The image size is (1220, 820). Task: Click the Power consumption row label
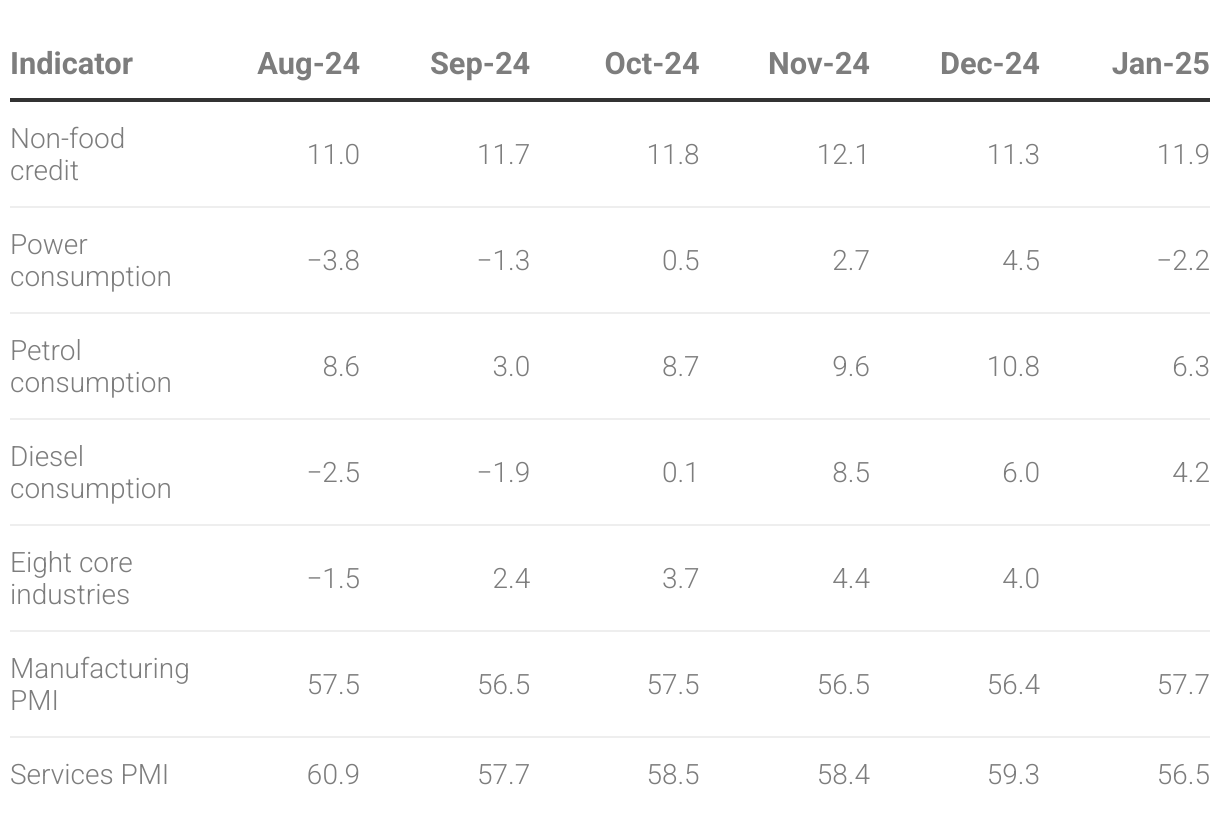tap(91, 260)
